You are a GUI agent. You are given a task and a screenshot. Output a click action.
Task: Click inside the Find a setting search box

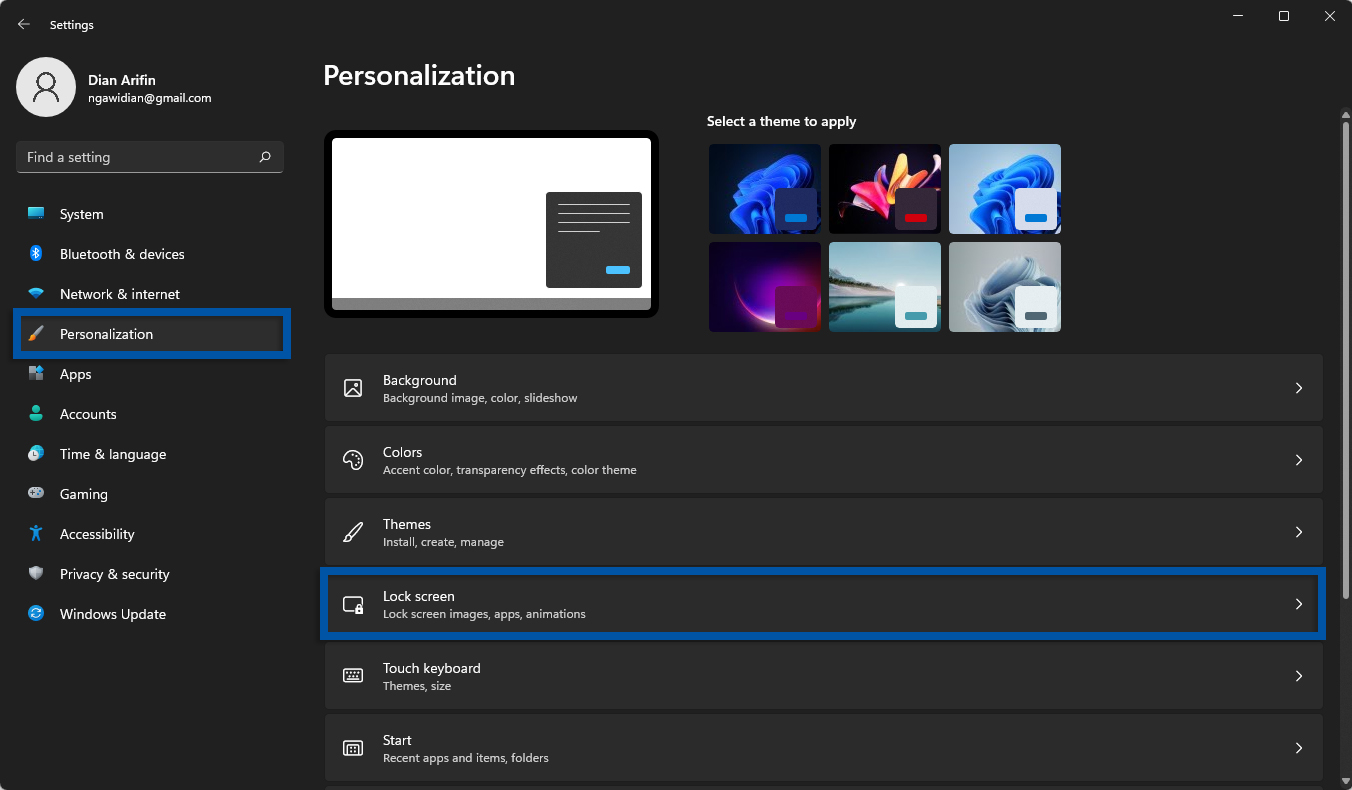pyautogui.click(x=140, y=157)
